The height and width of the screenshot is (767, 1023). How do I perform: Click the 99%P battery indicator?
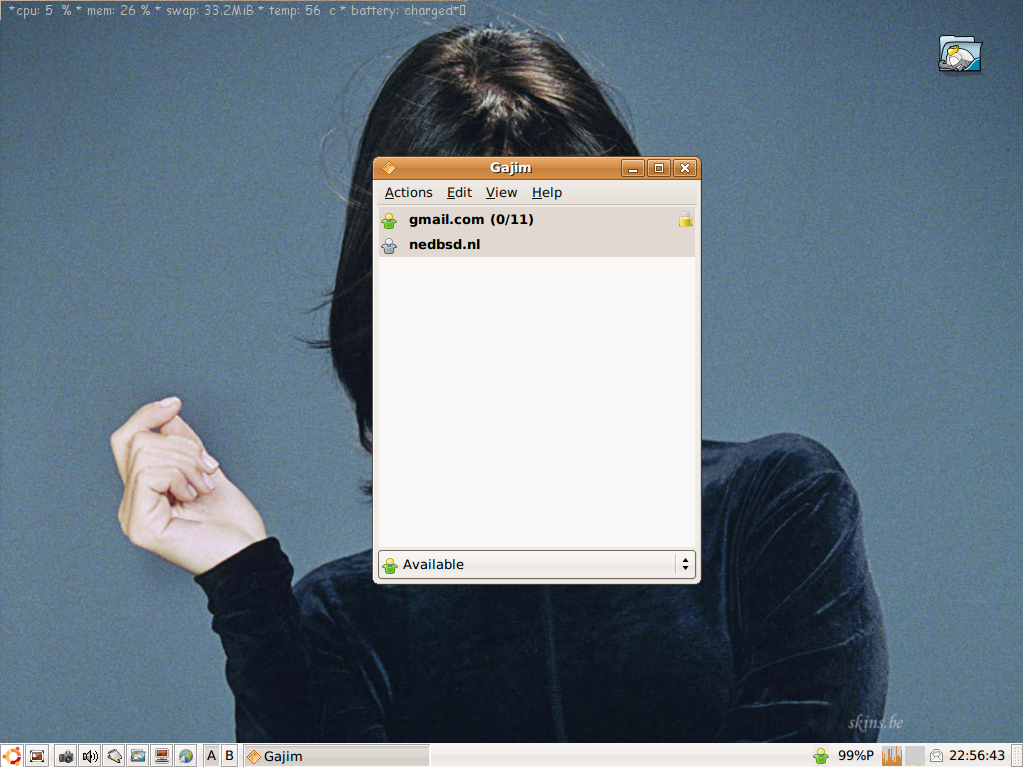(x=856, y=756)
